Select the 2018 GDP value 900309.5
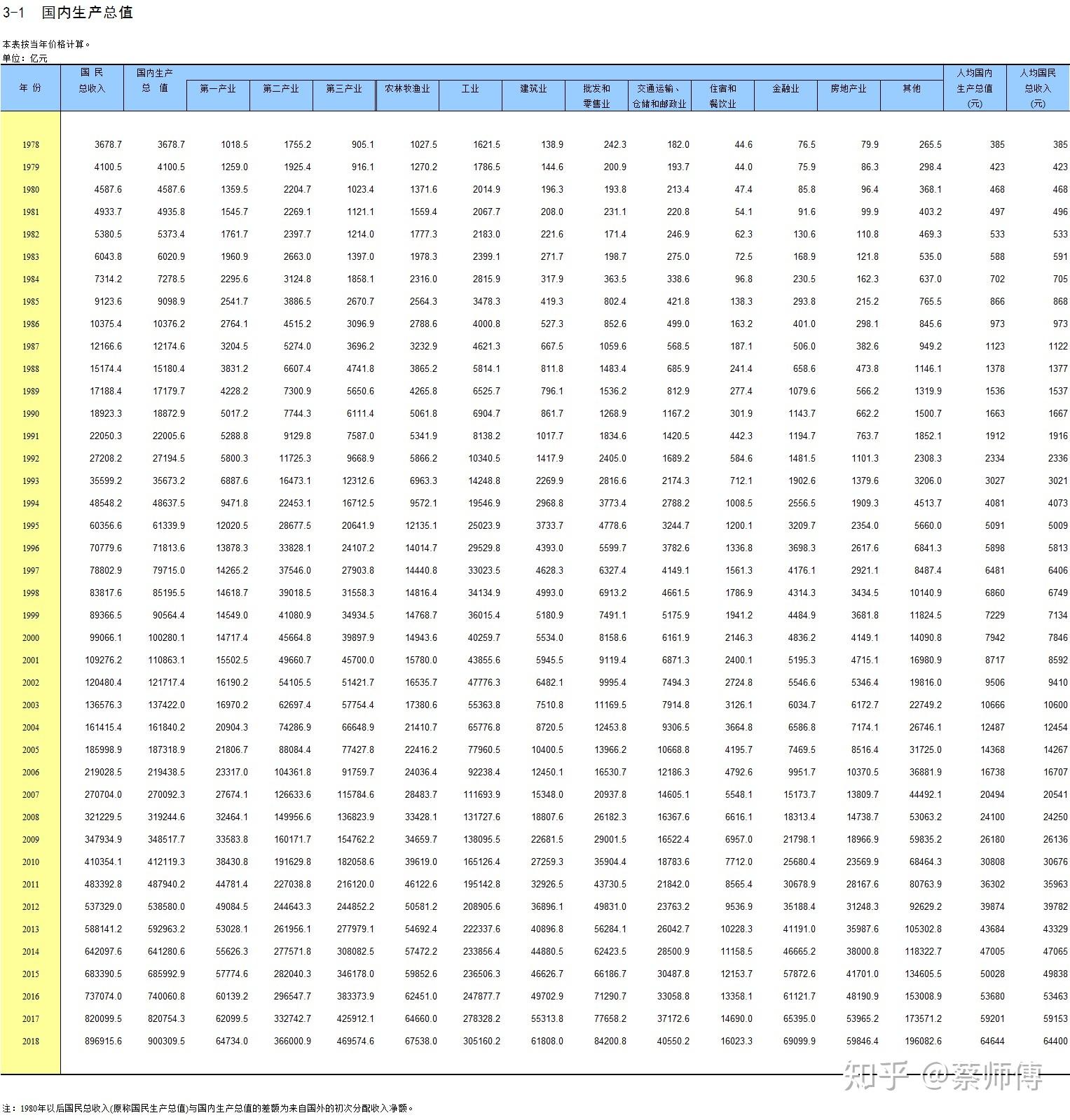This screenshot has height=1120, width=1070. click(166, 1041)
